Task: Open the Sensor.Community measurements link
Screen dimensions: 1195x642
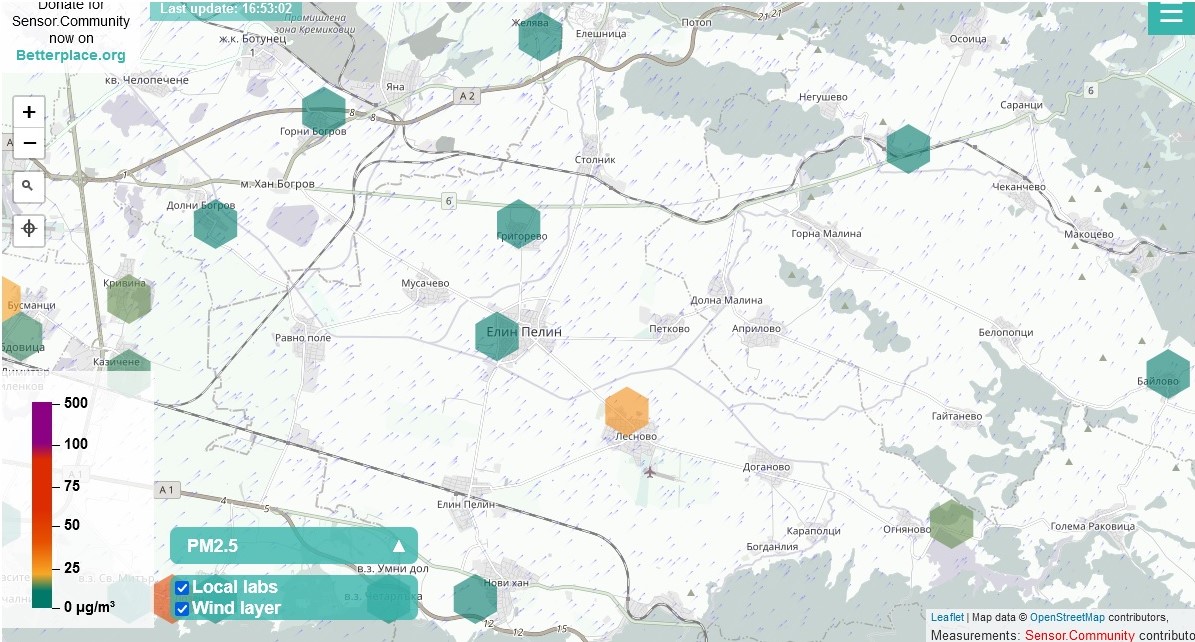Action: click(1066, 635)
